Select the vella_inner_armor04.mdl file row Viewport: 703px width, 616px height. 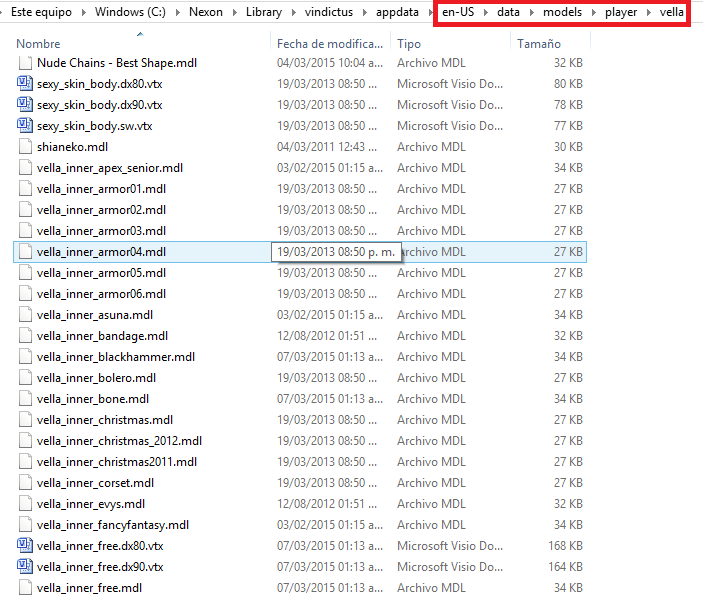[x=101, y=252]
